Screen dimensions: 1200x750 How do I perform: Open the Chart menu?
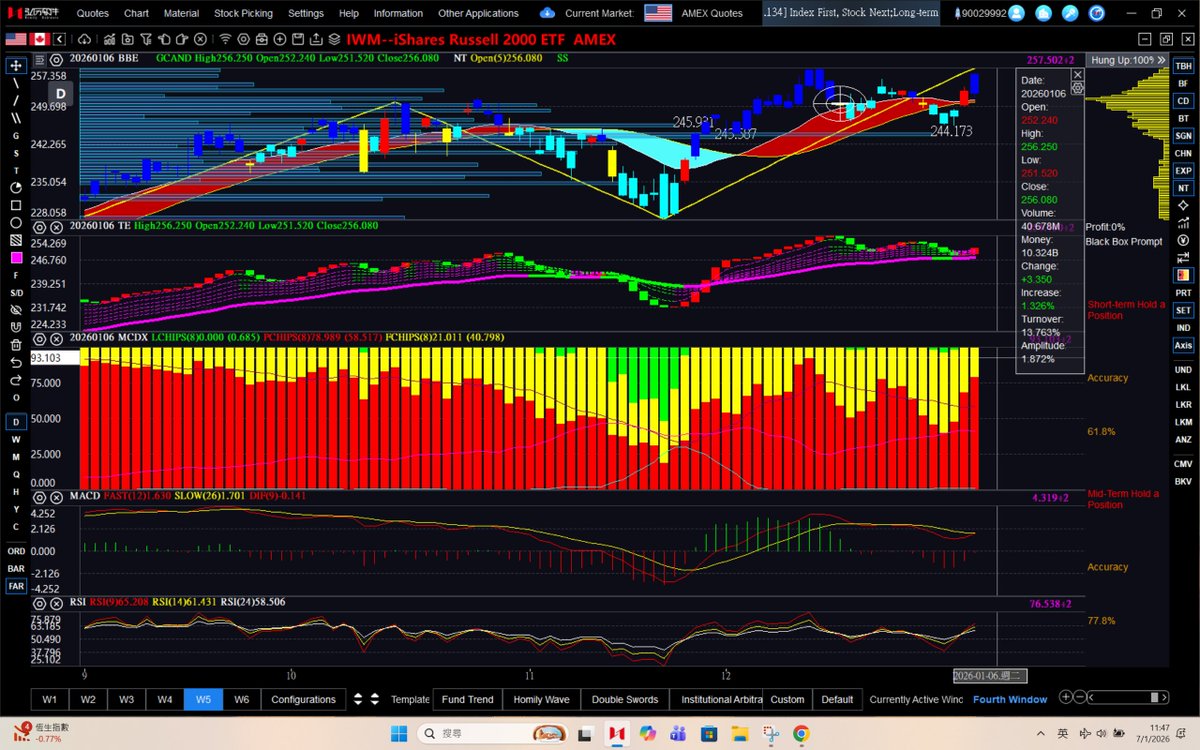[136, 13]
